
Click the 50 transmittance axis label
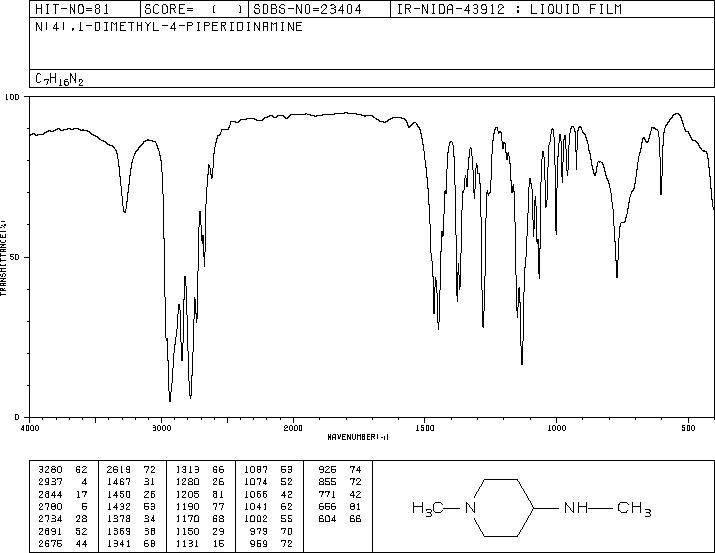point(15,257)
